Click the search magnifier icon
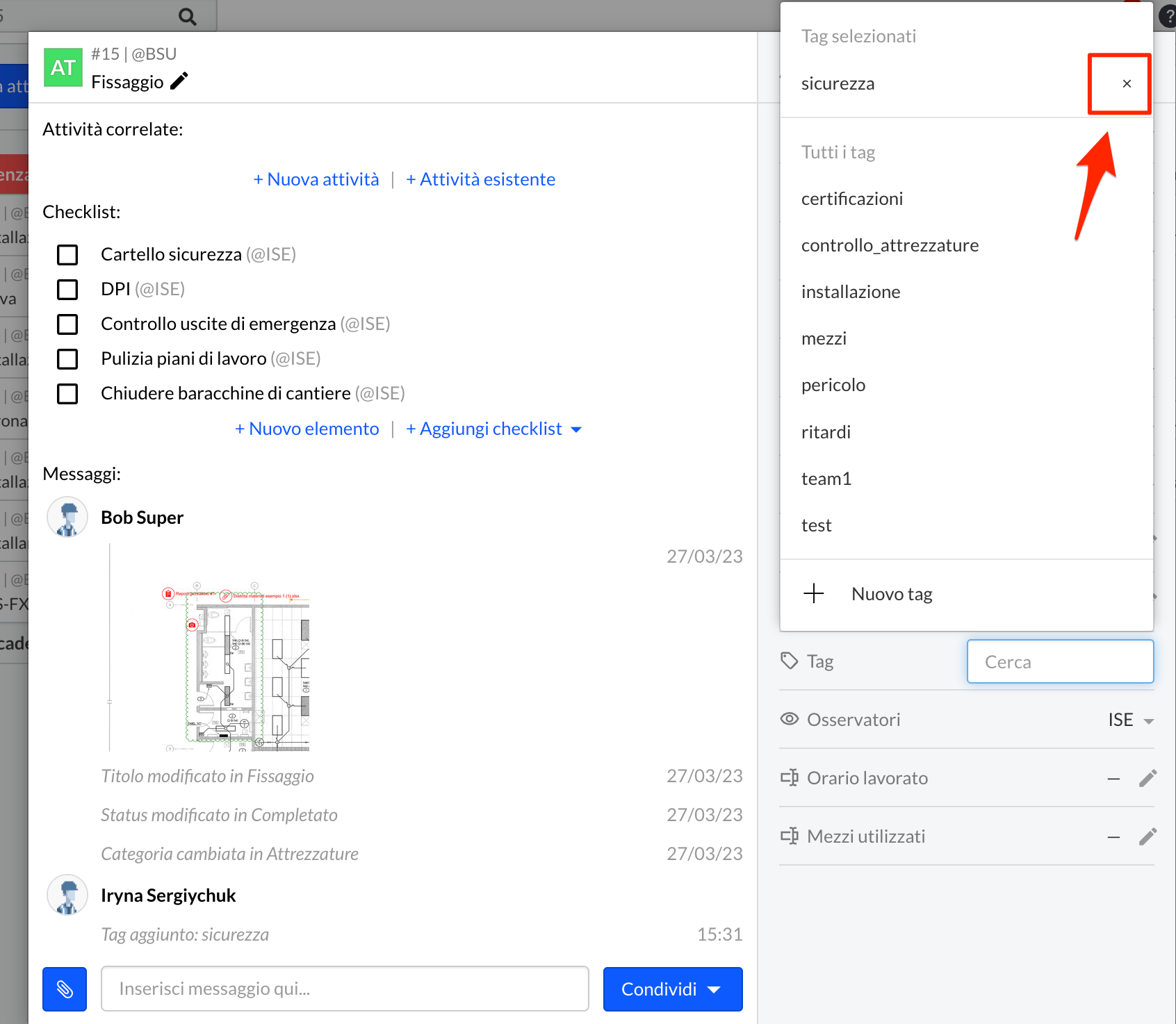Viewport: 1176px width, 1024px height. tap(187, 16)
